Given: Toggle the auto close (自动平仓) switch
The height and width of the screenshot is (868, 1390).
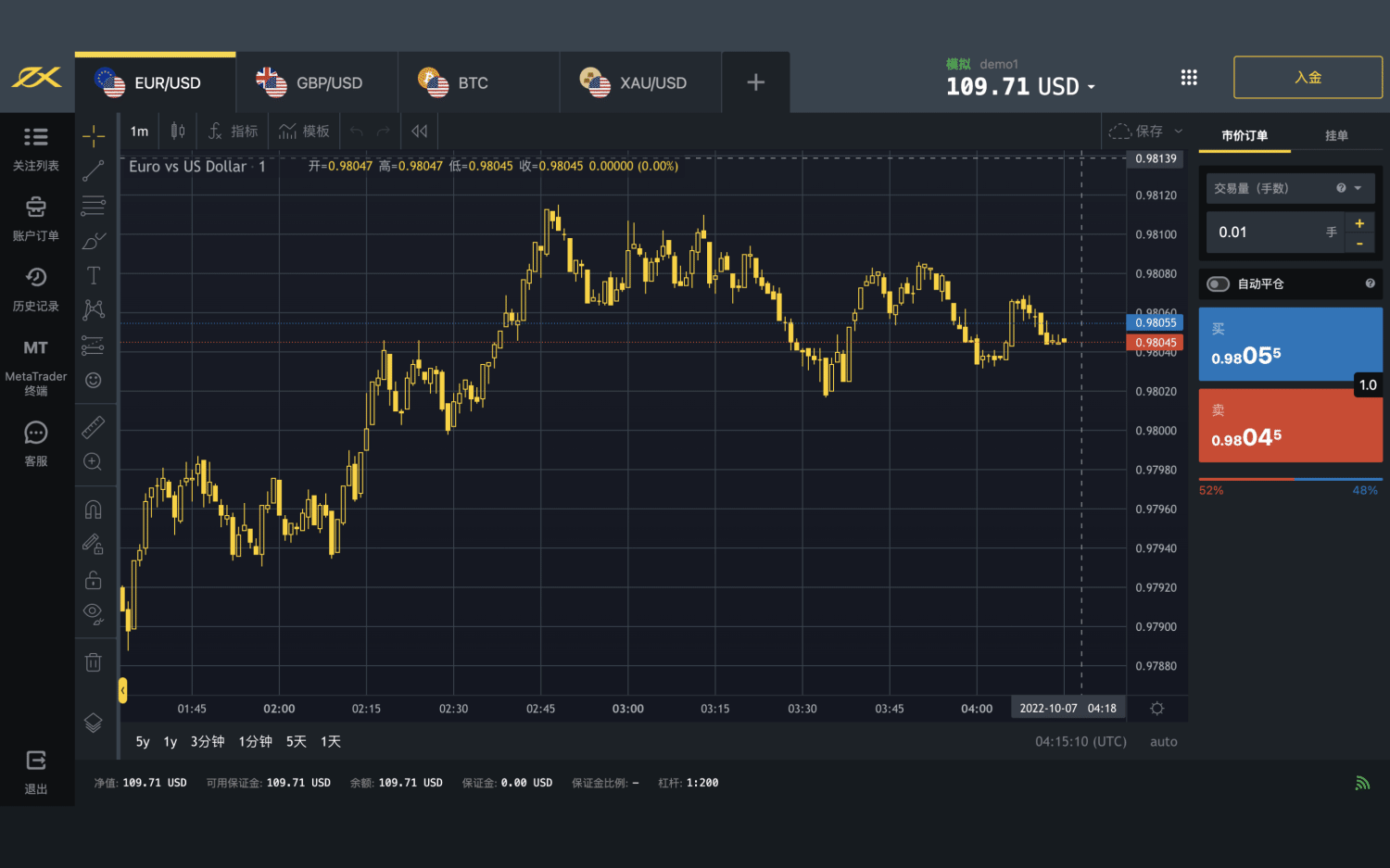Looking at the screenshot, I should (x=1219, y=284).
